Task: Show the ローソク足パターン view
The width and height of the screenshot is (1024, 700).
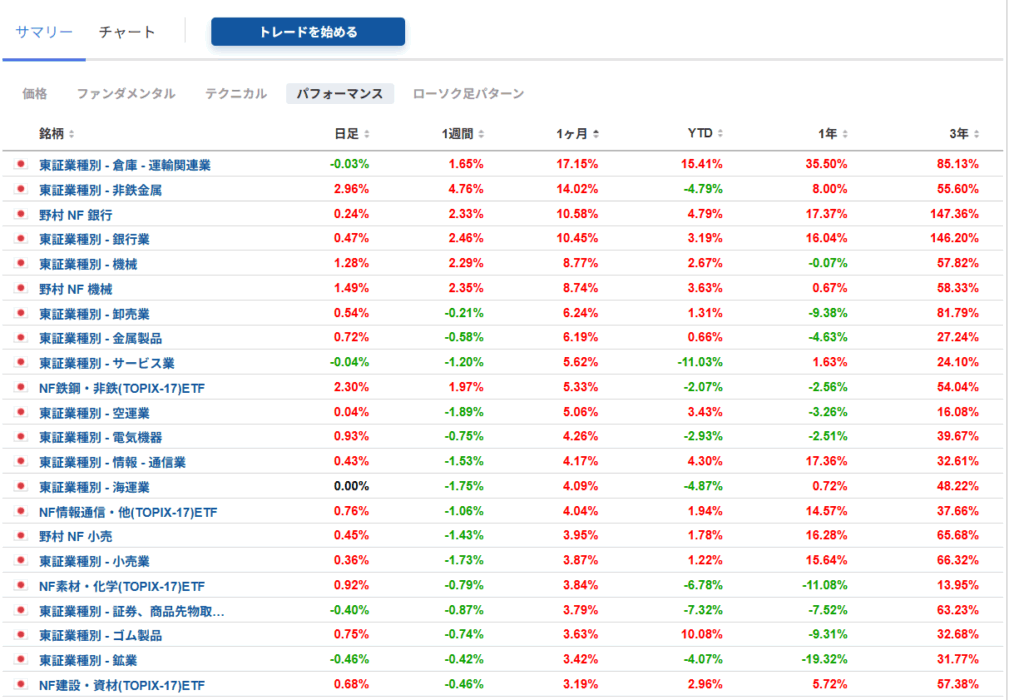Action: pos(468,94)
